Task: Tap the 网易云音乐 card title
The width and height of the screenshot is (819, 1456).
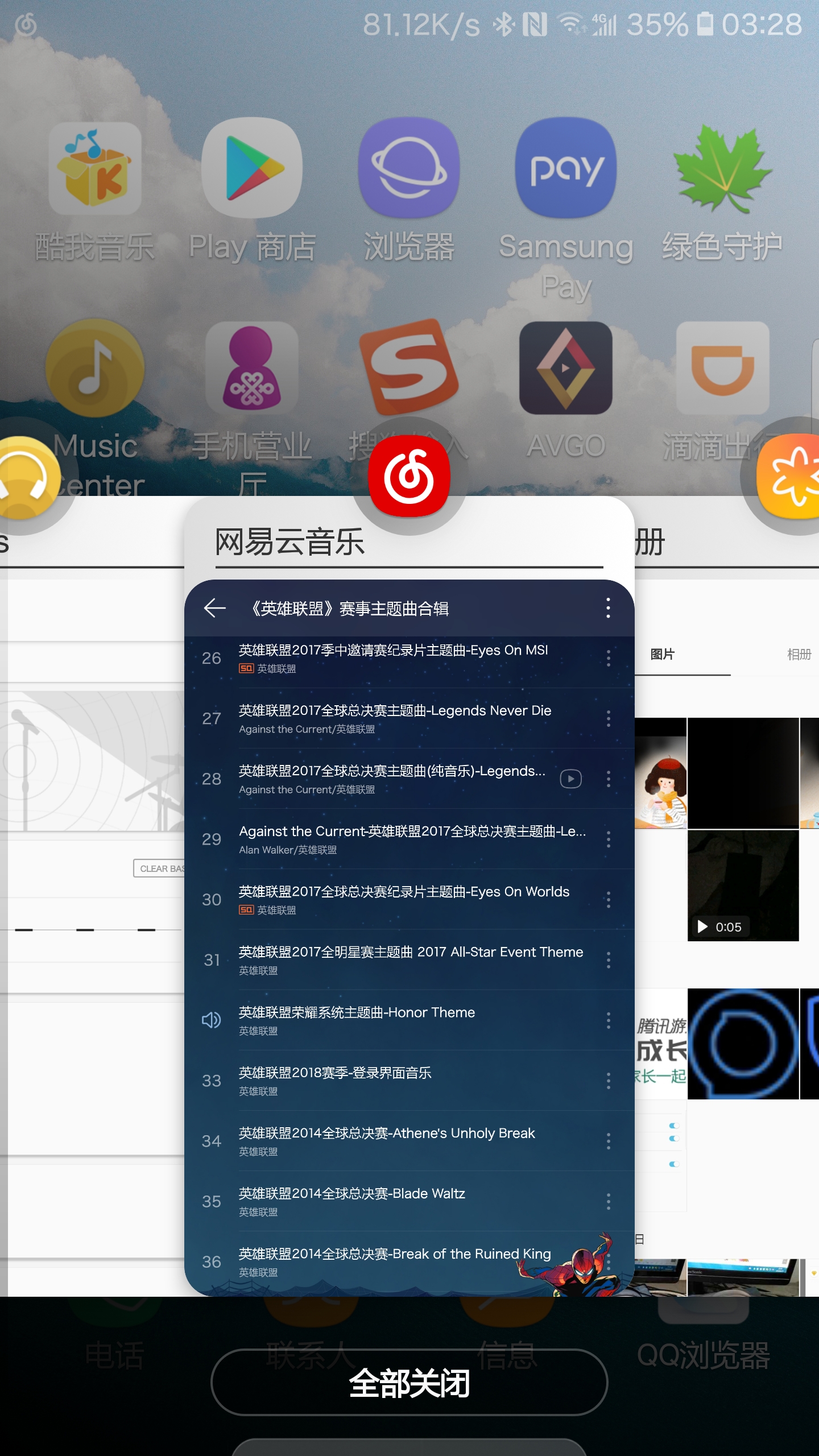Action: click(289, 541)
